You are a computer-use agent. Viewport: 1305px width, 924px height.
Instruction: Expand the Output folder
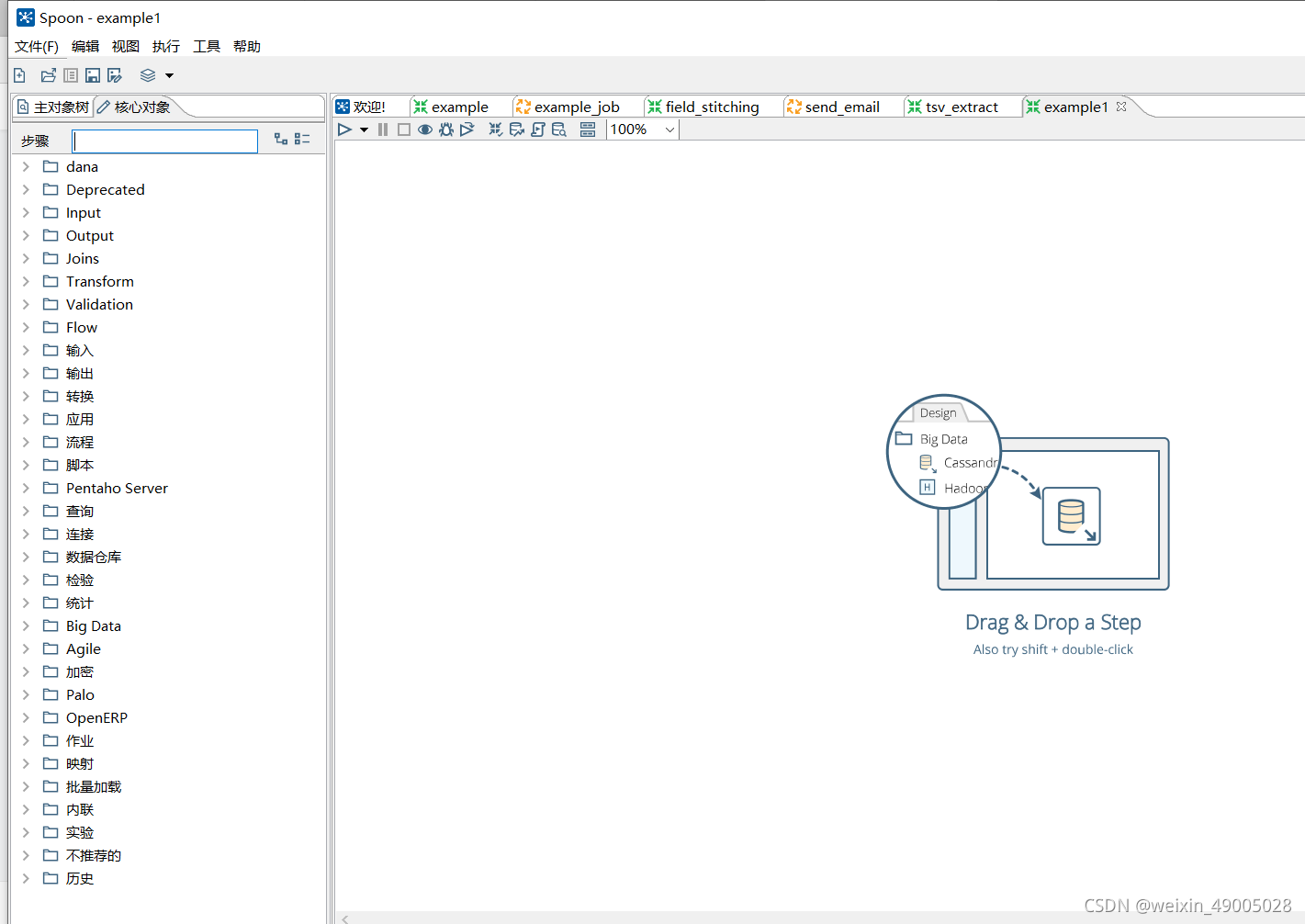tap(26, 235)
